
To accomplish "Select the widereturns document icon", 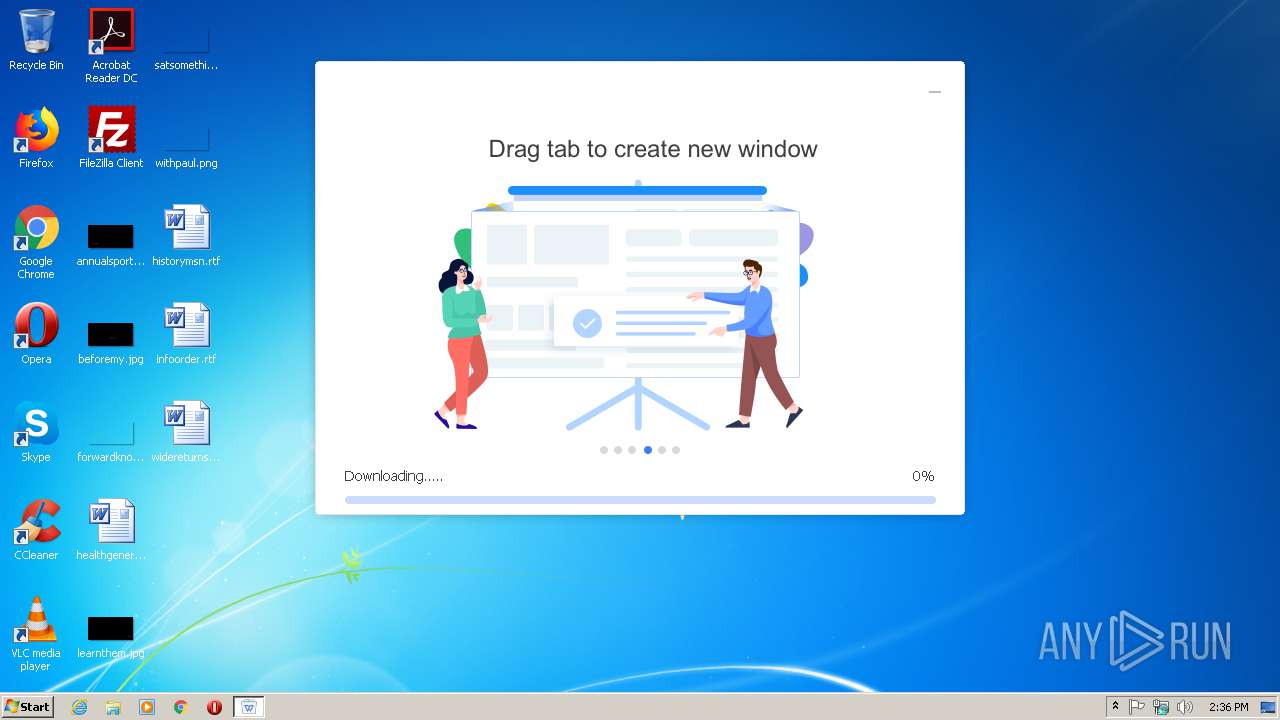I will (186, 432).
